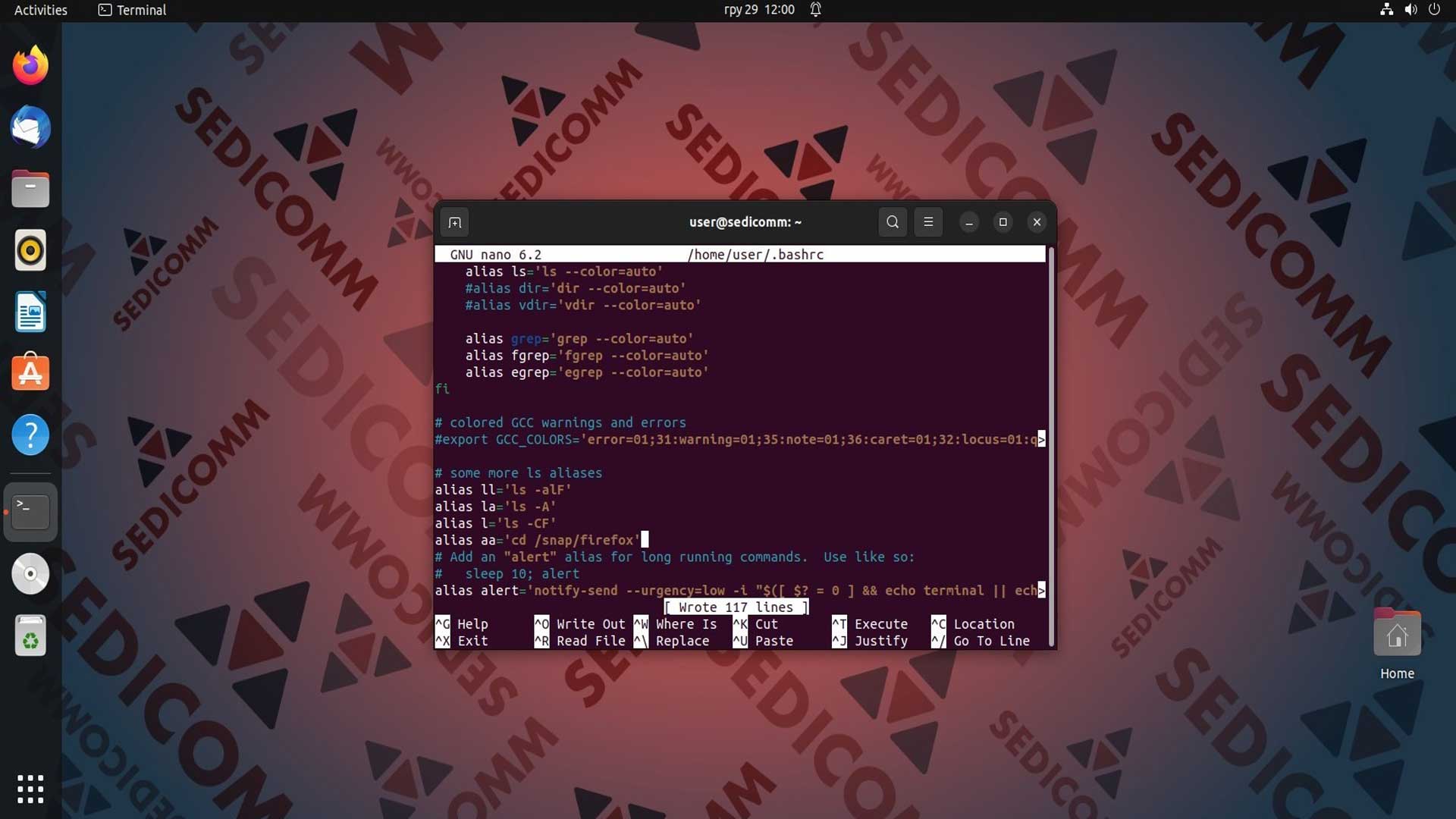The width and height of the screenshot is (1456, 819).
Task: Click the alias fgrep line
Action: click(x=587, y=356)
